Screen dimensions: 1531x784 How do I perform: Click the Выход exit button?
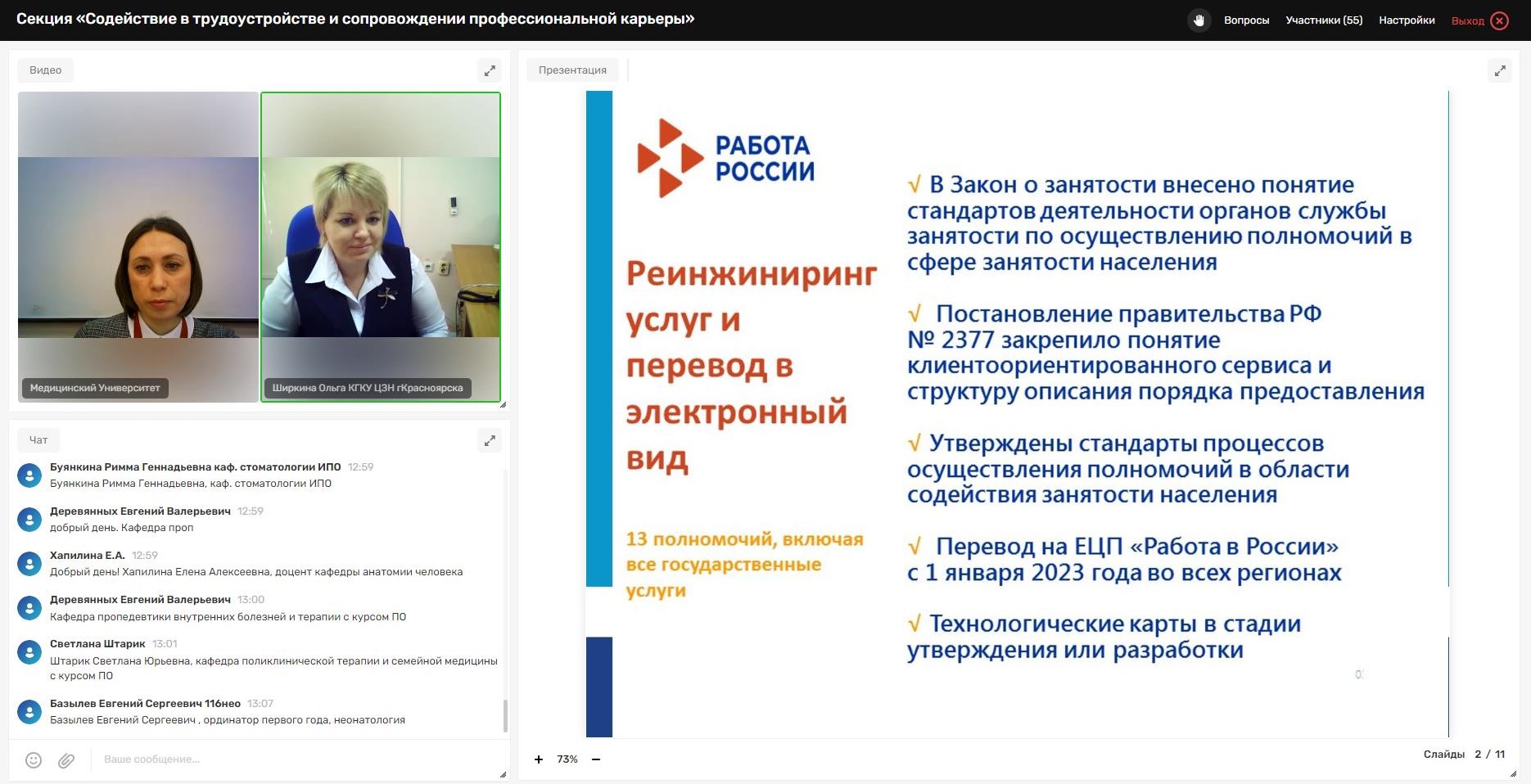click(x=1479, y=20)
